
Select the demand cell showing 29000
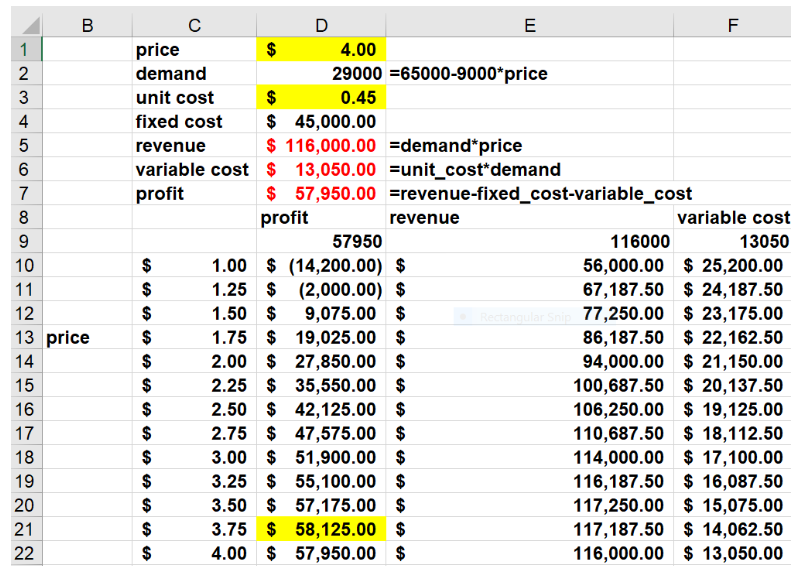click(x=321, y=73)
